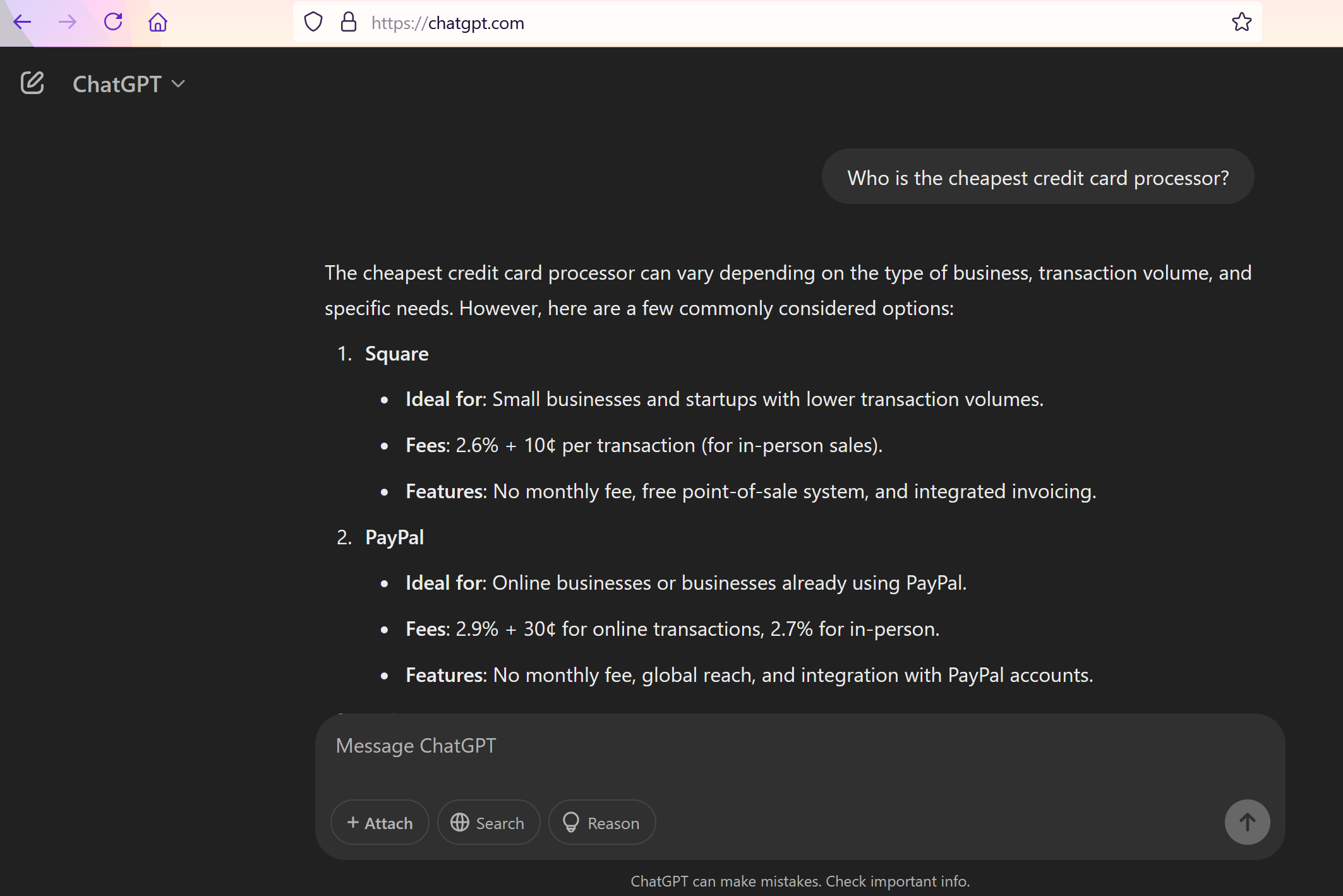Click the chatgpt.com address bar
Image resolution: width=1343 pixels, height=896 pixels.
(758, 23)
